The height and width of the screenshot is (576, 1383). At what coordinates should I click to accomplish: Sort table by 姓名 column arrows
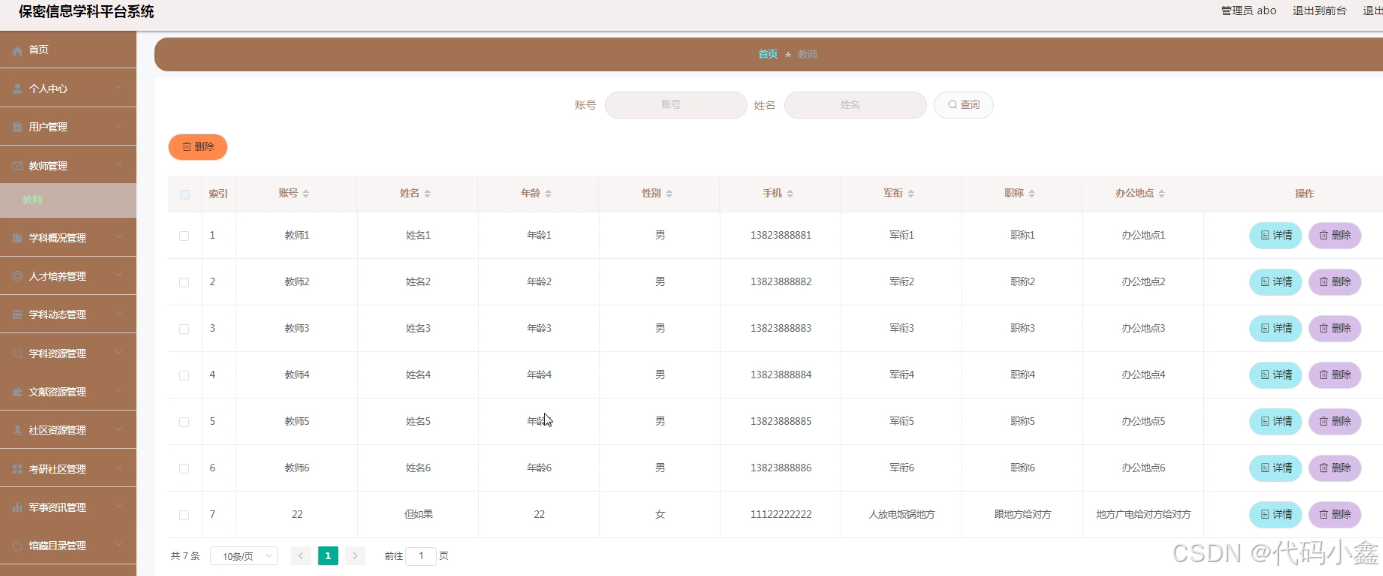tap(427, 194)
